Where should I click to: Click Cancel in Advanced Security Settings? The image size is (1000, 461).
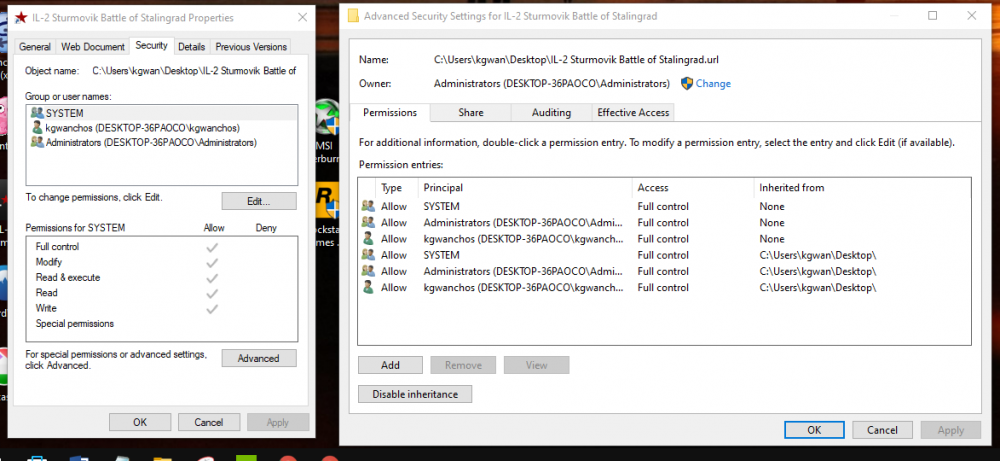pos(882,430)
